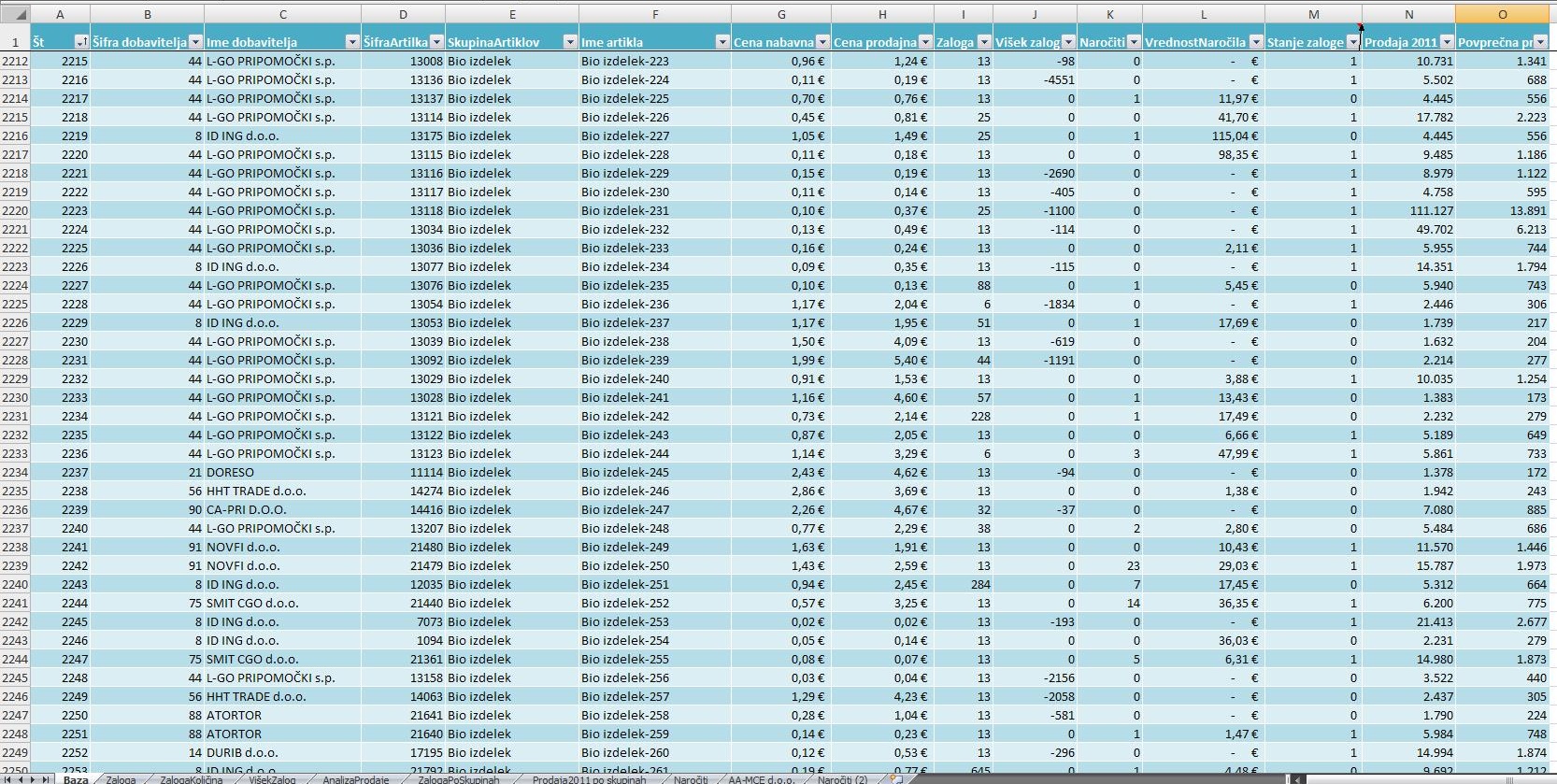Image resolution: width=1557 pixels, height=784 pixels.
Task: Open the Šifra dobavitelja filter dropdown
Action: coord(195,42)
